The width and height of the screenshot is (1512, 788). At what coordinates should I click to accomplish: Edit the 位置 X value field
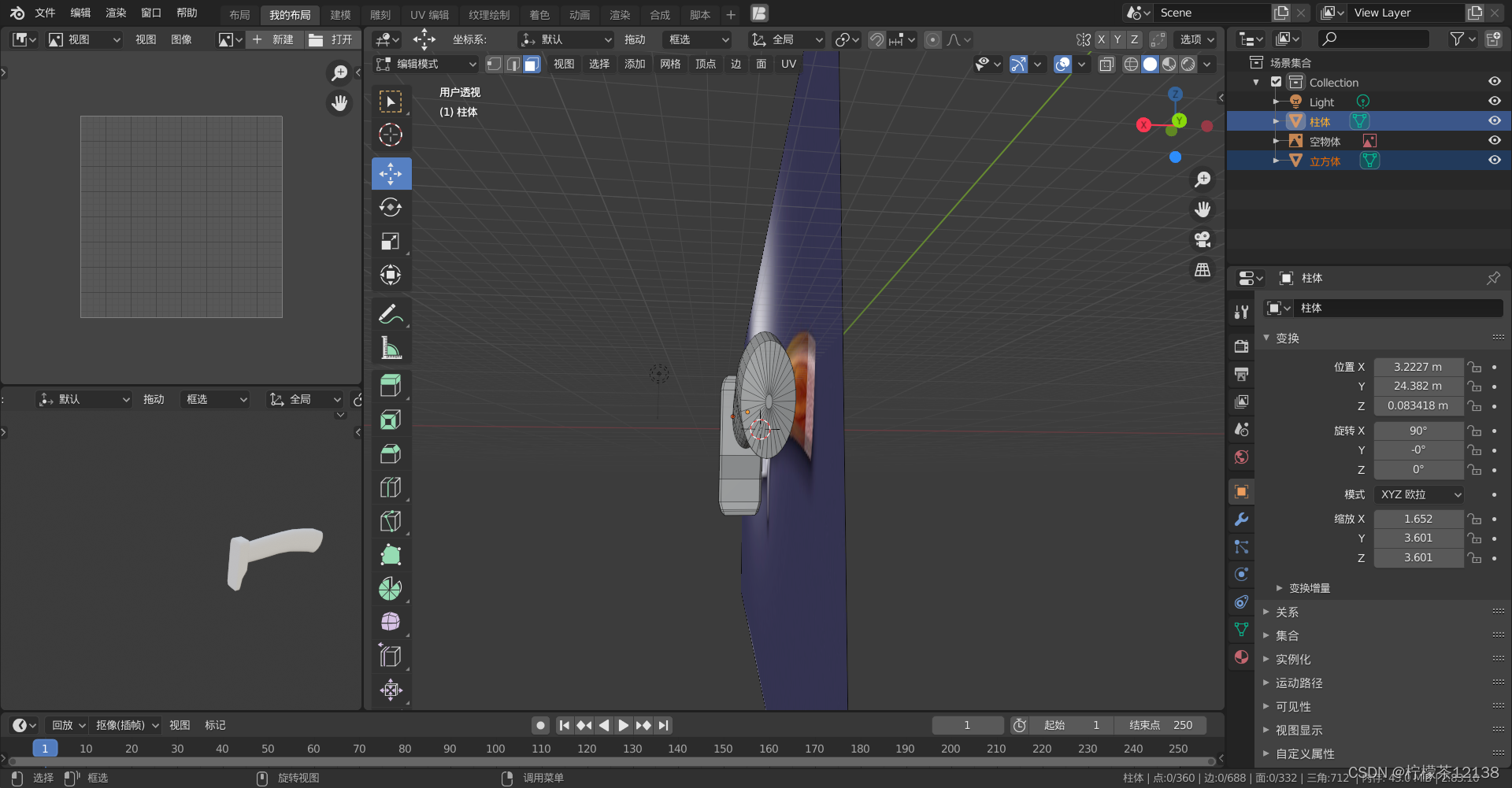[x=1418, y=367]
